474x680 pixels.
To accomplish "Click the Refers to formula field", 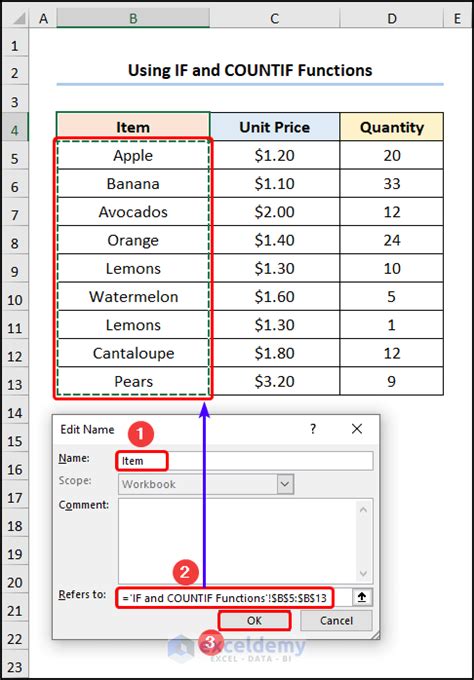I will pos(233,598).
